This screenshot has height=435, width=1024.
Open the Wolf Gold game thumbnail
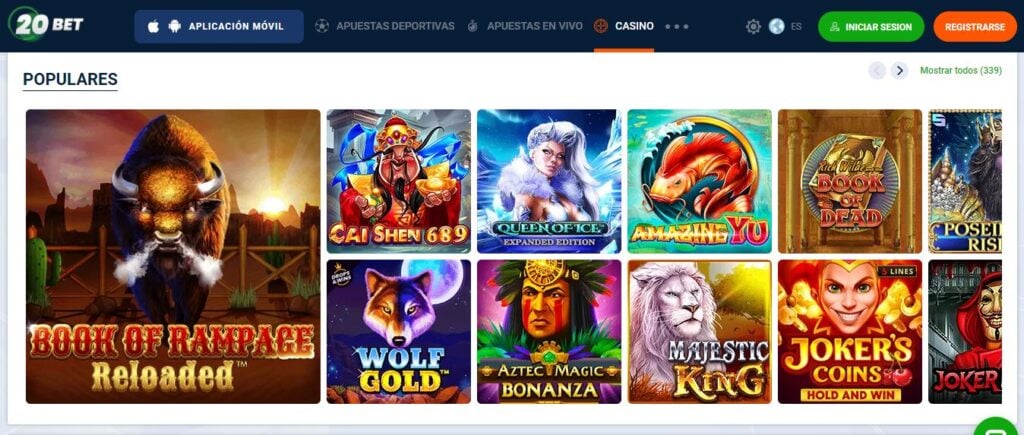click(398, 332)
